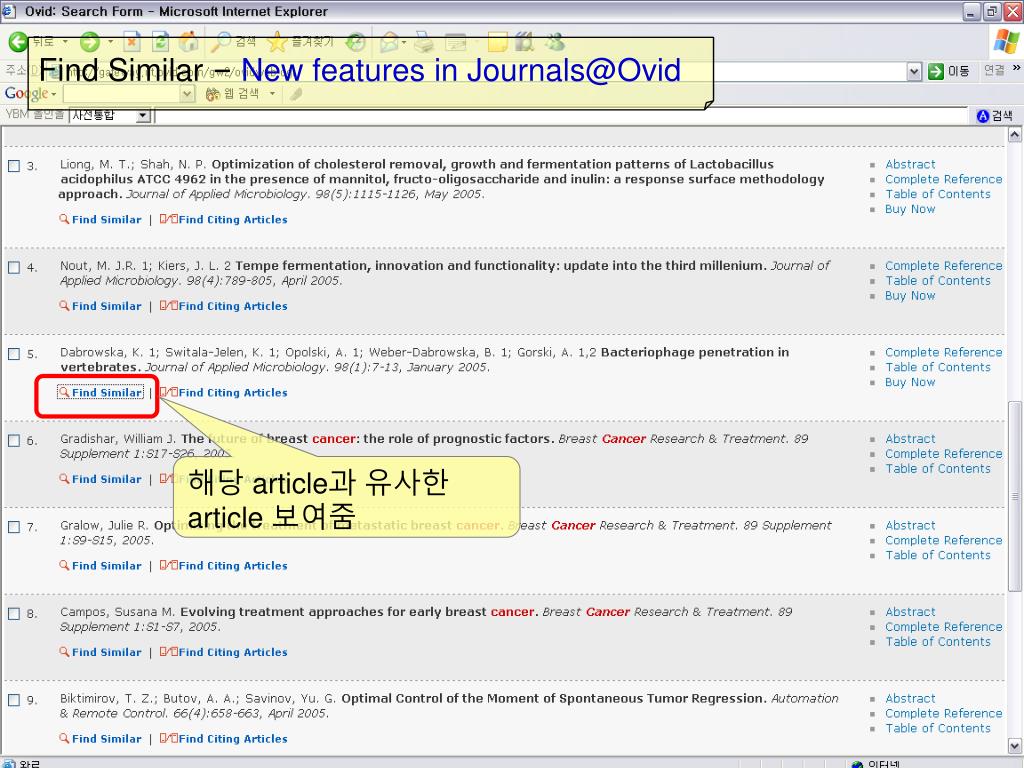Expand the YBM dictionary type dropdown
The width and height of the screenshot is (1024, 768).
pyautogui.click(x=143, y=116)
